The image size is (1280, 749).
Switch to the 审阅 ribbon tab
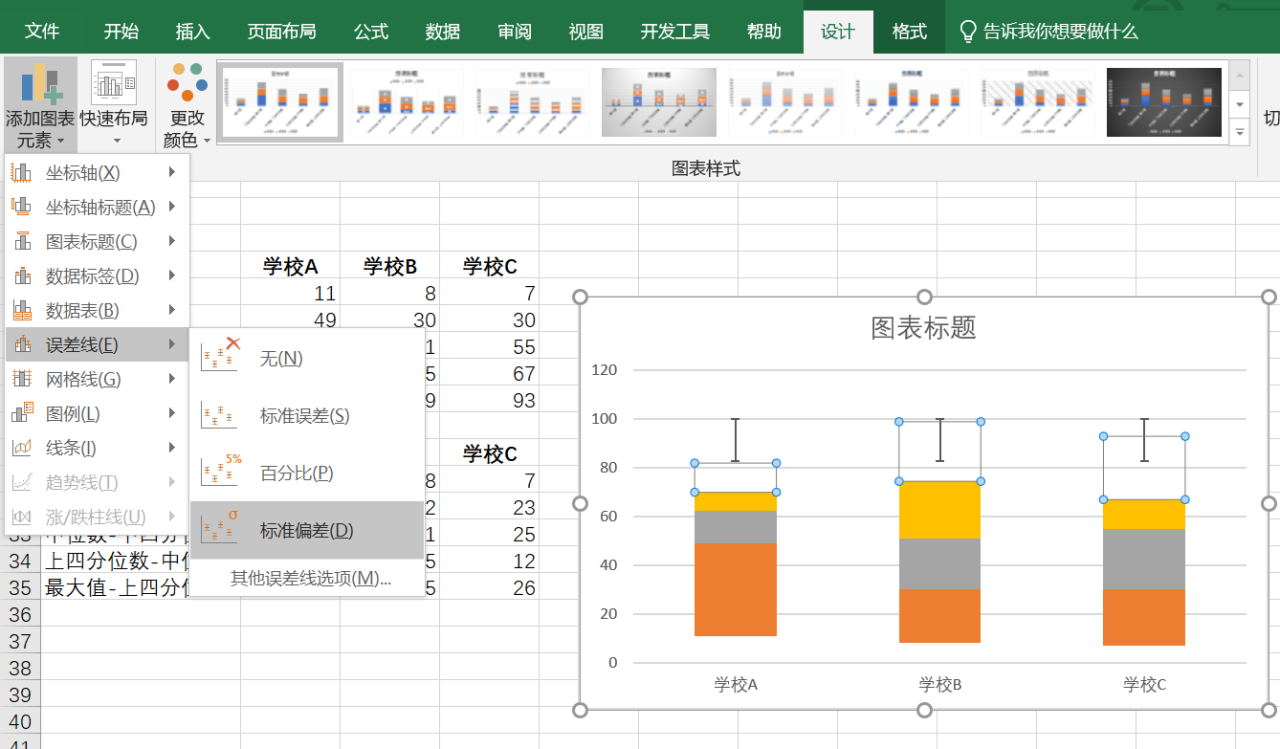pos(515,31)
